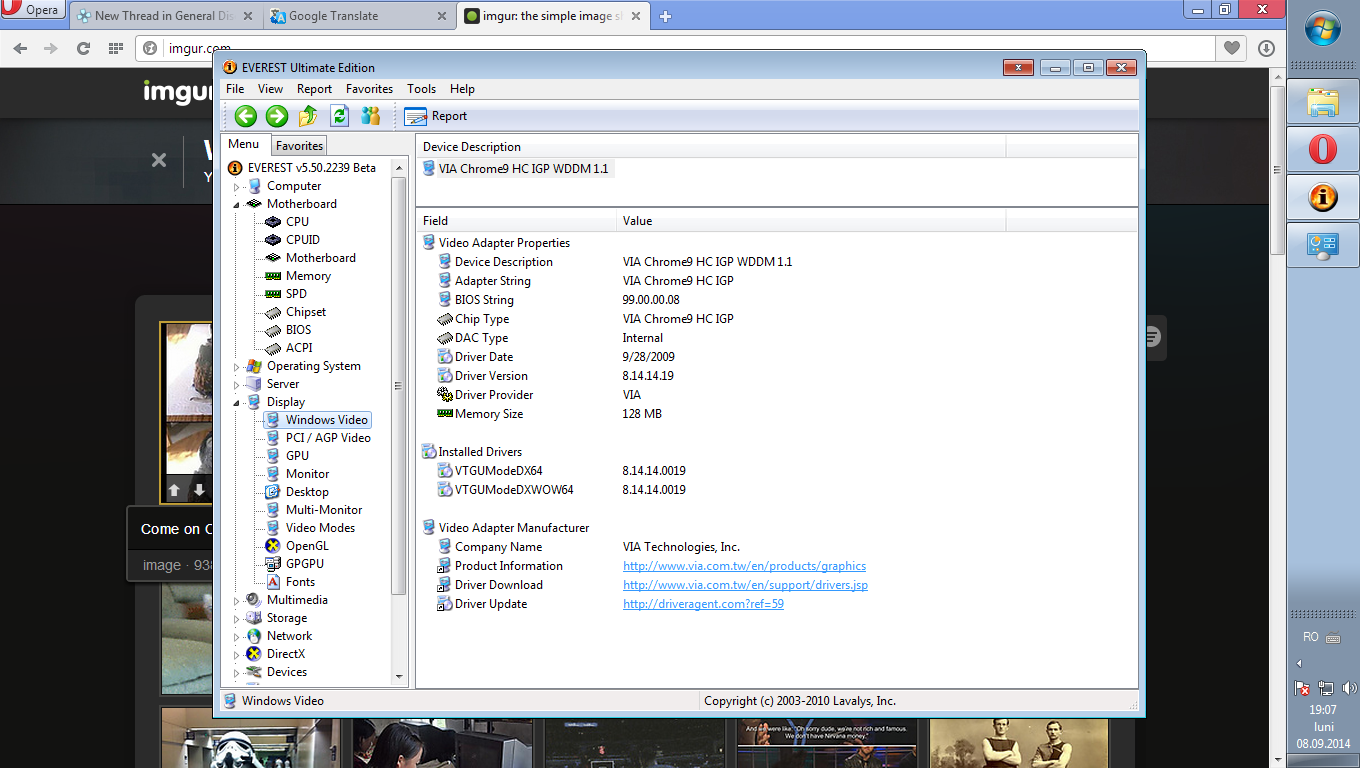Expand the Multimedia tree node

pos(237,601)
